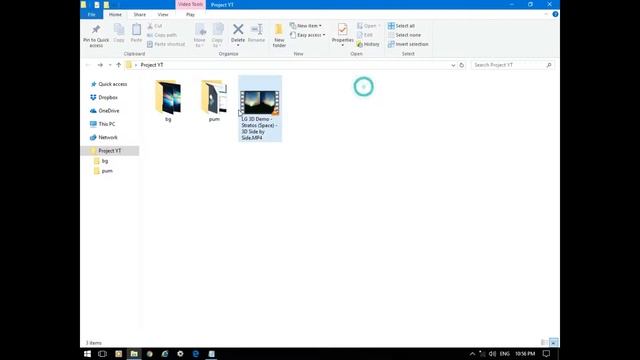
Task: Click Select all
Action: (x=401, y=26)
